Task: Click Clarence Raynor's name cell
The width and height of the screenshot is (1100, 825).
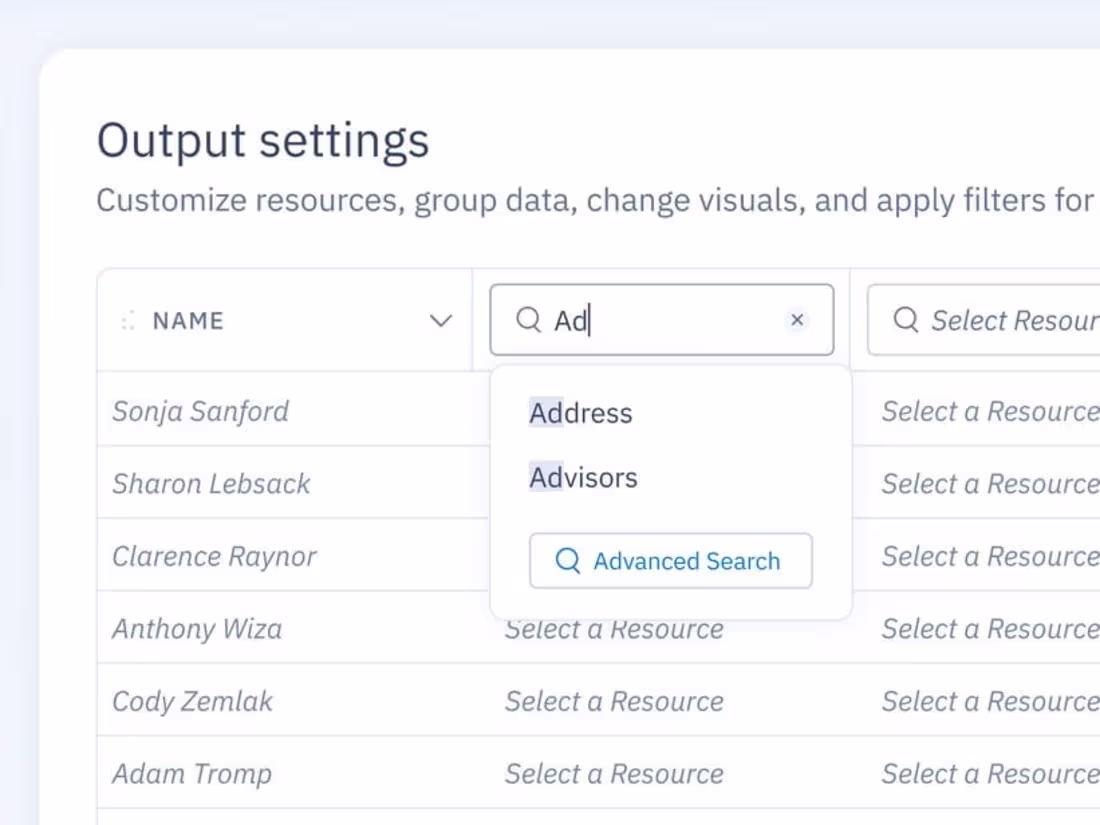Action: pos(213,556)
